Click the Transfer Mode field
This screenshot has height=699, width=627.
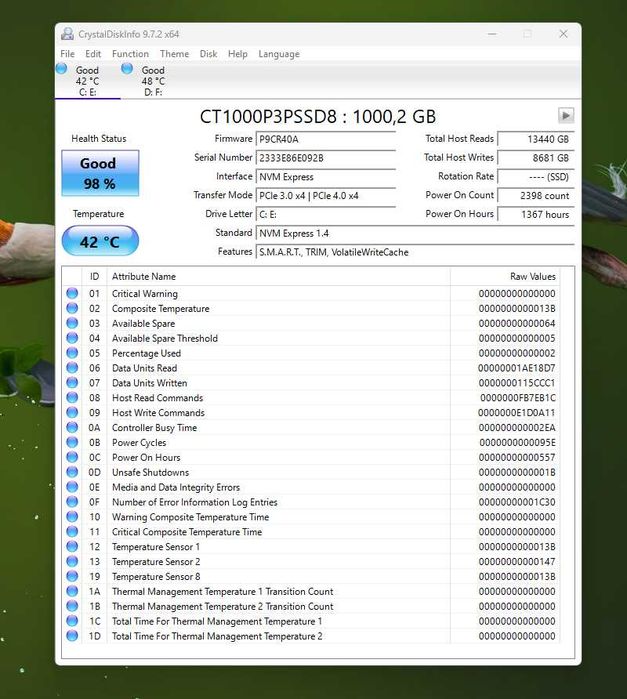(x=326, y=195)
